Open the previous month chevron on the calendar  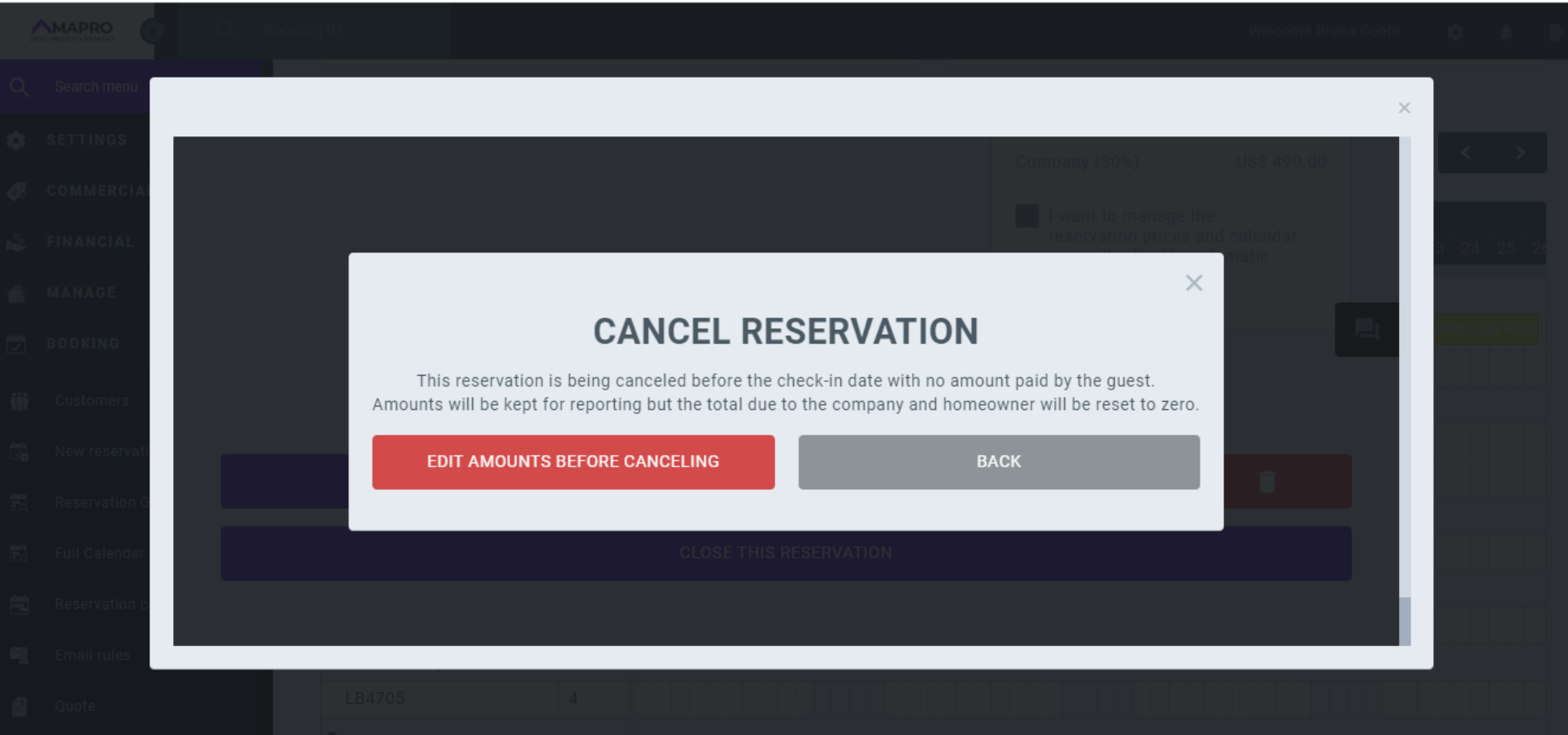click(x=1465, y=153)
